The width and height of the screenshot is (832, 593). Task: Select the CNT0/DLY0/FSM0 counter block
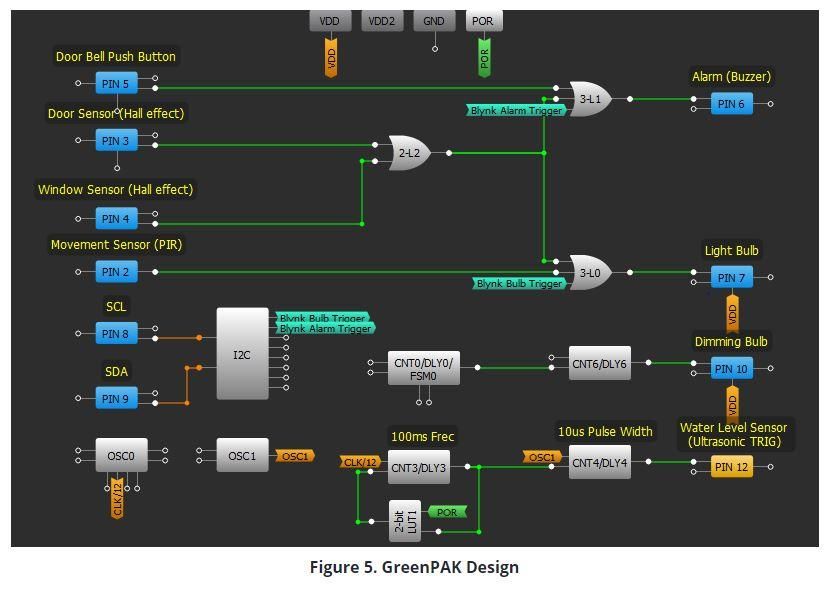pyautogui.click(x=423, y=368)
